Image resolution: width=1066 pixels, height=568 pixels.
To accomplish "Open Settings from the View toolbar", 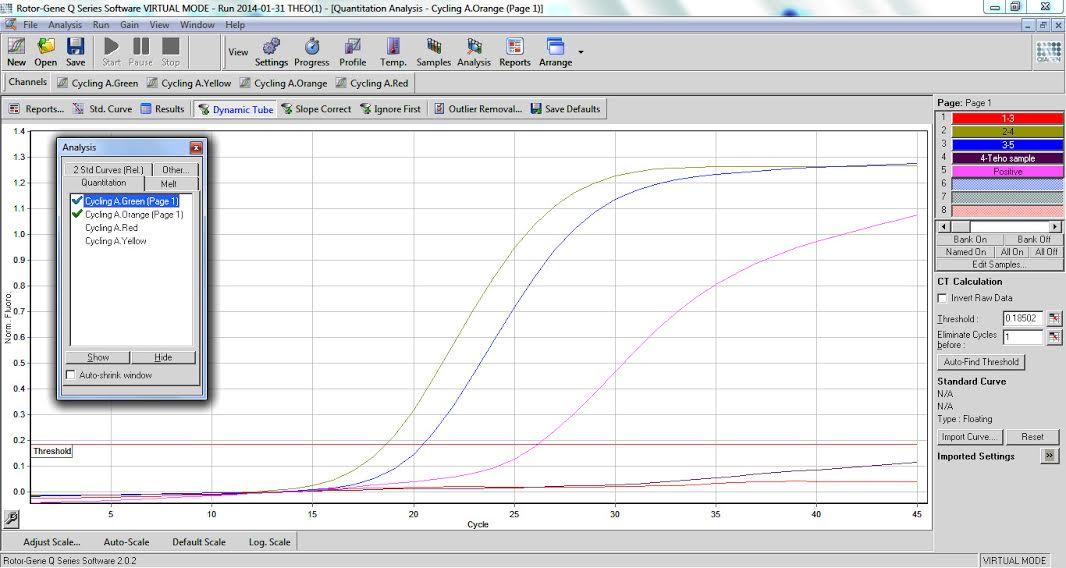I will [271, 52].
